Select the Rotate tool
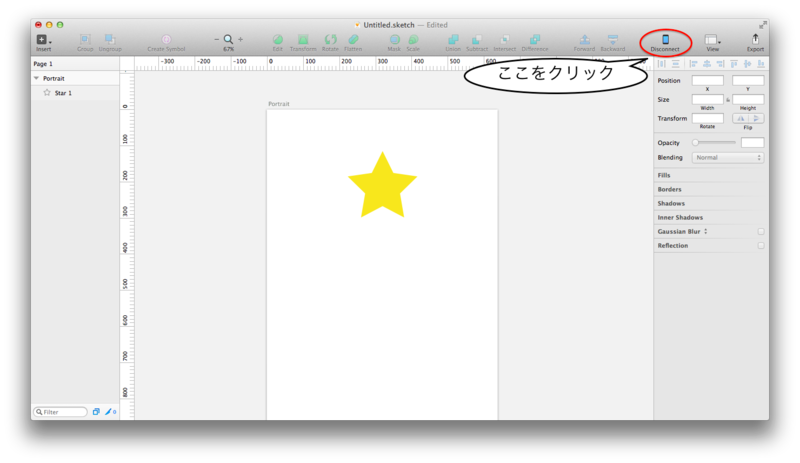 tap(330, 39)
